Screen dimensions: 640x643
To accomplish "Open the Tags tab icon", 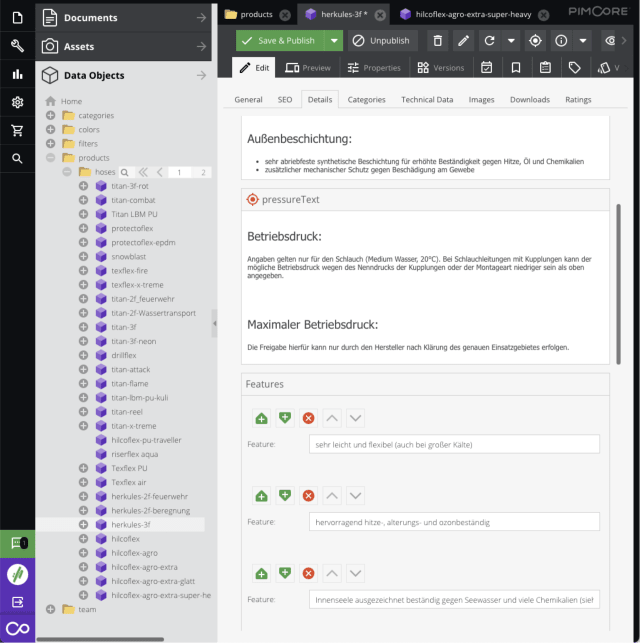I will (575, 68).
